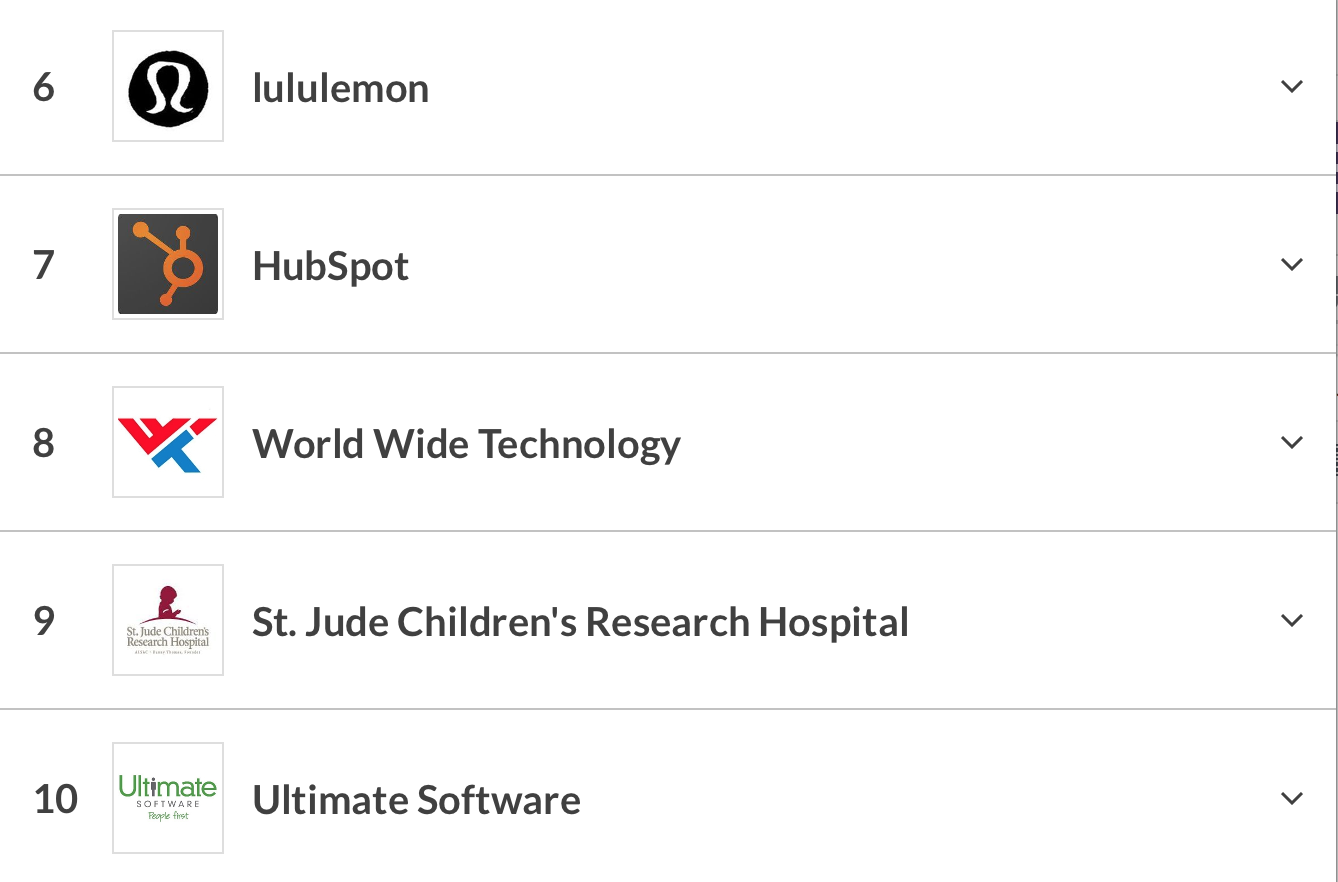This screenshot has width=1338, height=882.
Task: Expand the HubSpot row details
Action: (1292, 265)
